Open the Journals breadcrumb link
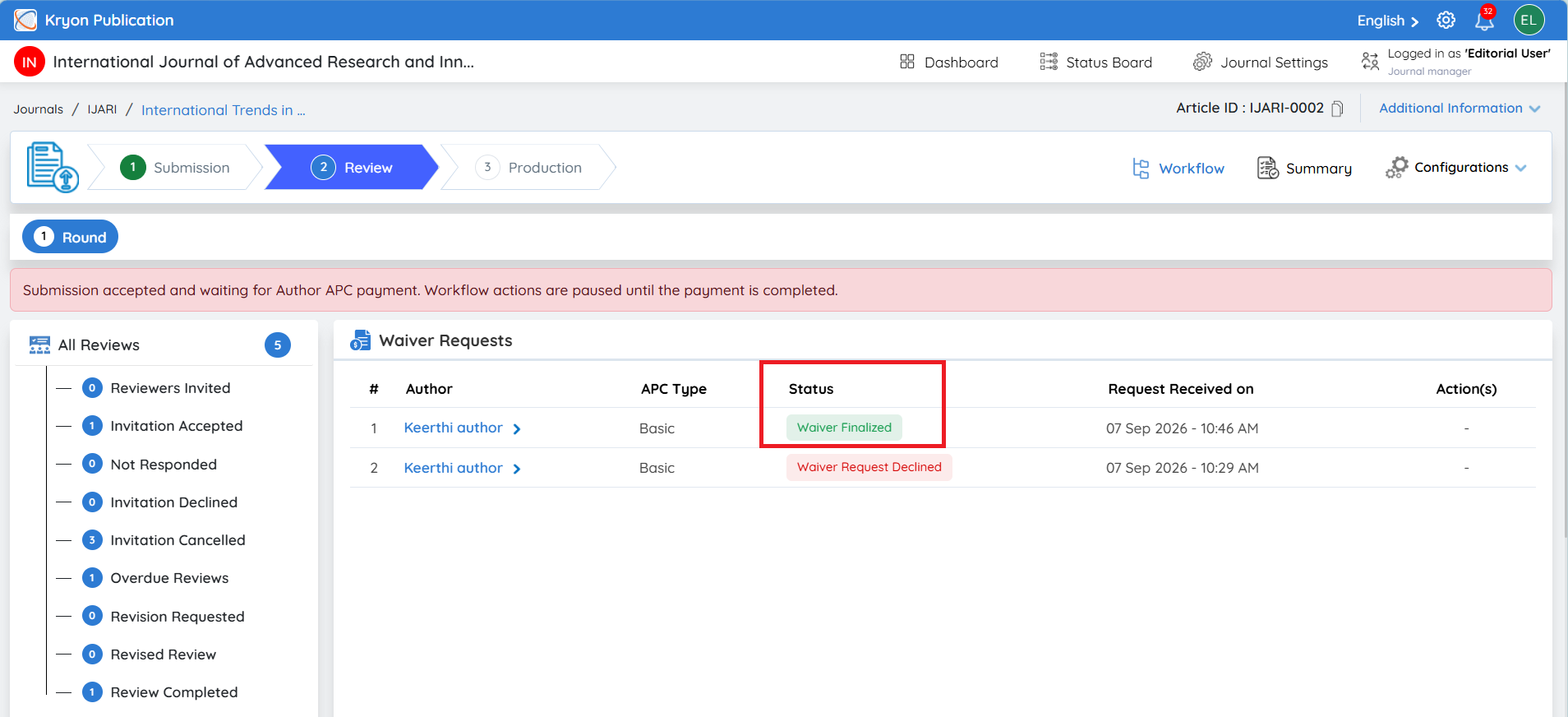The height and width of the screenshot is (717, 1568). point(38,109)
